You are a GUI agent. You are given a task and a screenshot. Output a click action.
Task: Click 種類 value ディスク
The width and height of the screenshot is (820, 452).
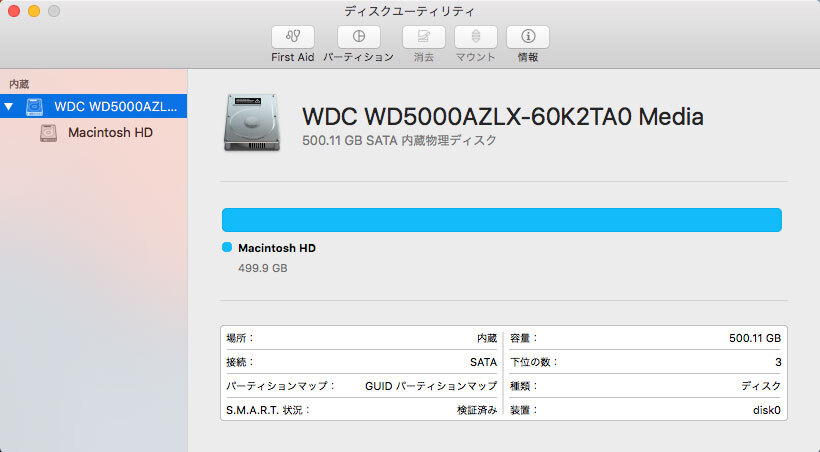(761, 386)
